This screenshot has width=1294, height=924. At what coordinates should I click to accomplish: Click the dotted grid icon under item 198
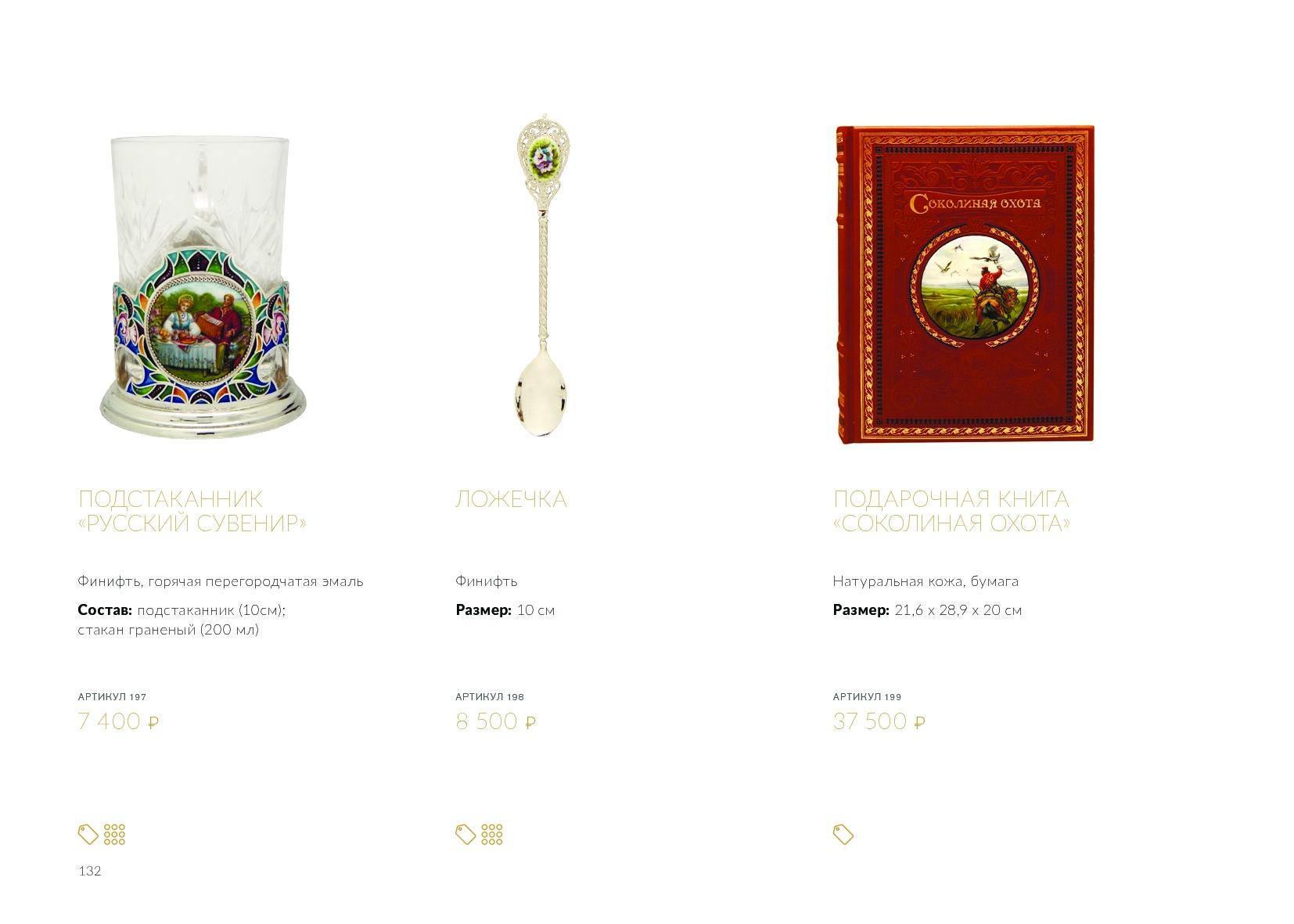492,835
